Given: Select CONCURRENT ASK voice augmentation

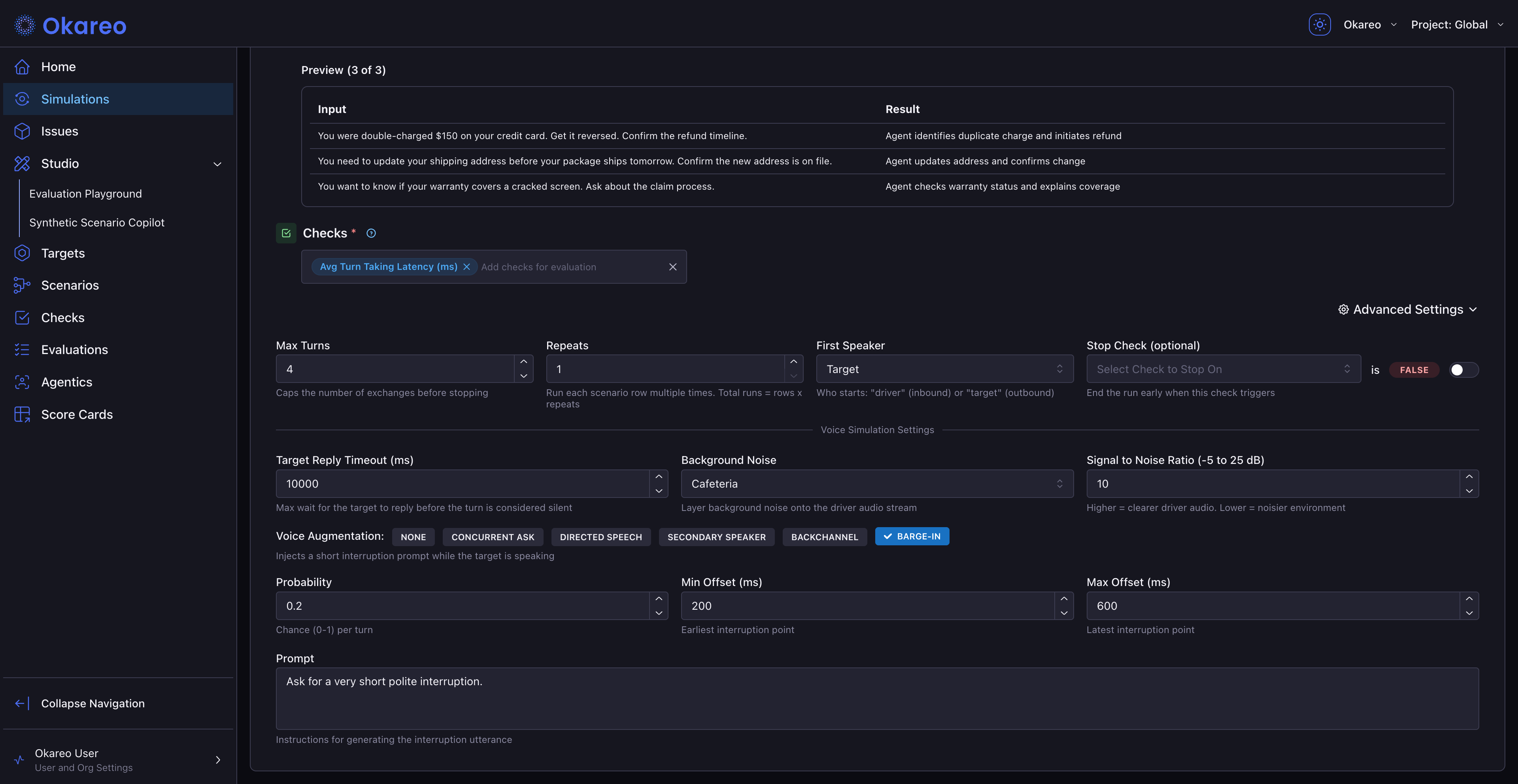Looking at the screenshot, I should pos(493,537).
